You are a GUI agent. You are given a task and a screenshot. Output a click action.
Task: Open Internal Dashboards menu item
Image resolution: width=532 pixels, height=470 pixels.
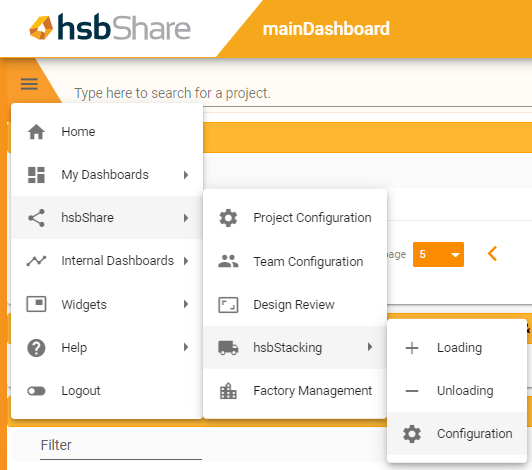pyautogui.click(x=107, y=261)
